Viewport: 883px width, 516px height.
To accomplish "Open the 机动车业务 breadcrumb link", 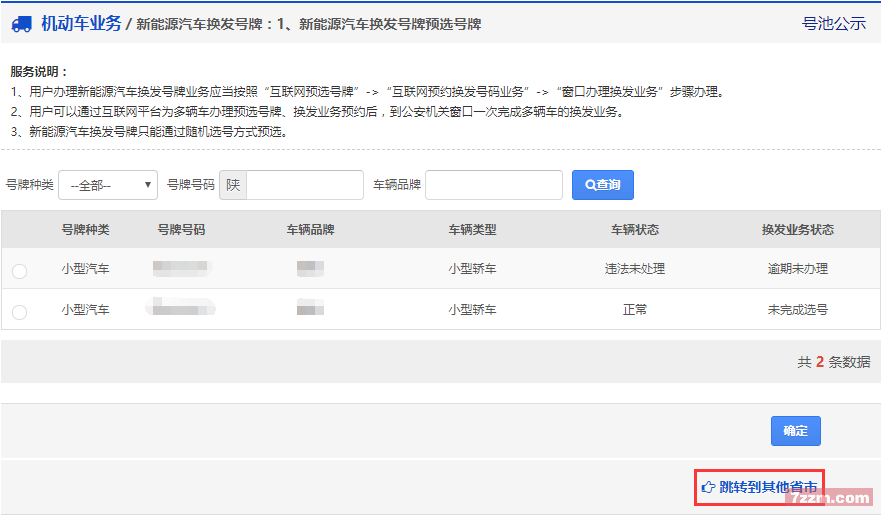I will (81, 24).
